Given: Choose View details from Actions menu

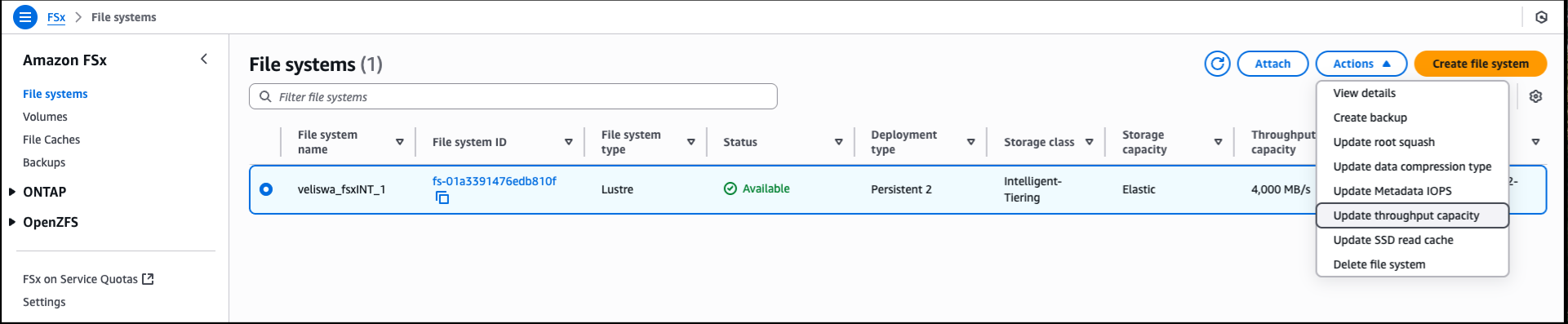Looking at the screenshot, I should tap(1412, 93).
